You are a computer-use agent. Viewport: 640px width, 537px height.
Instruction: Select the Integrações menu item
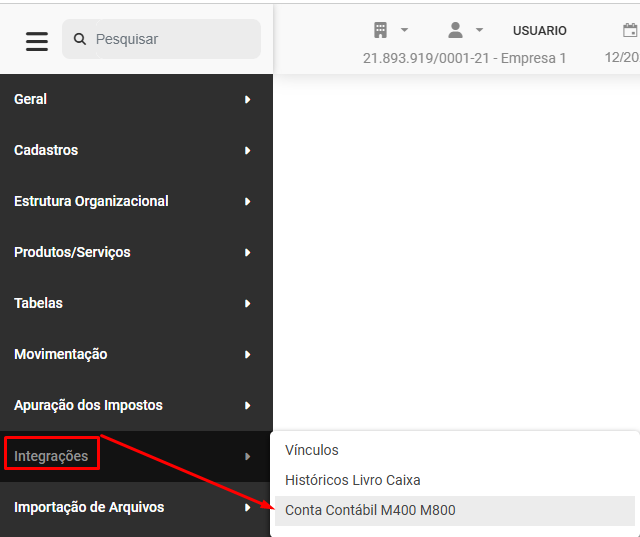click(x=51, y=456)
